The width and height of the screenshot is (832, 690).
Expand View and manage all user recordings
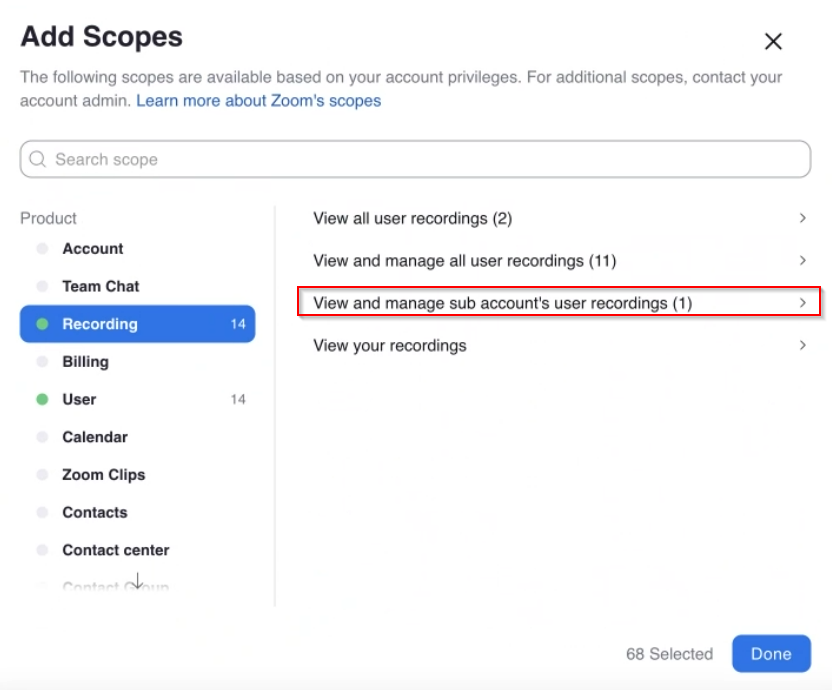802,261
